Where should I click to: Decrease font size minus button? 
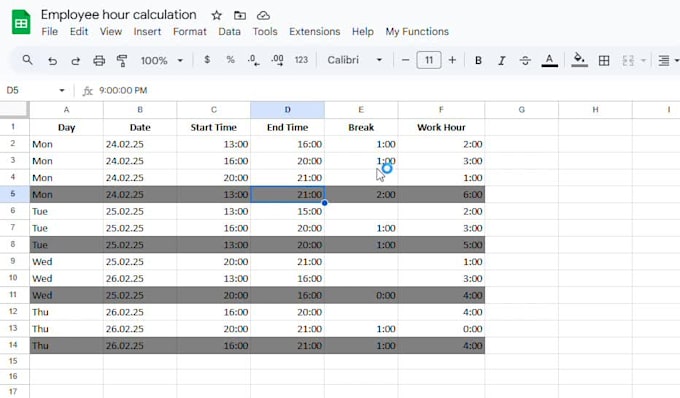[x=405, y=60]
